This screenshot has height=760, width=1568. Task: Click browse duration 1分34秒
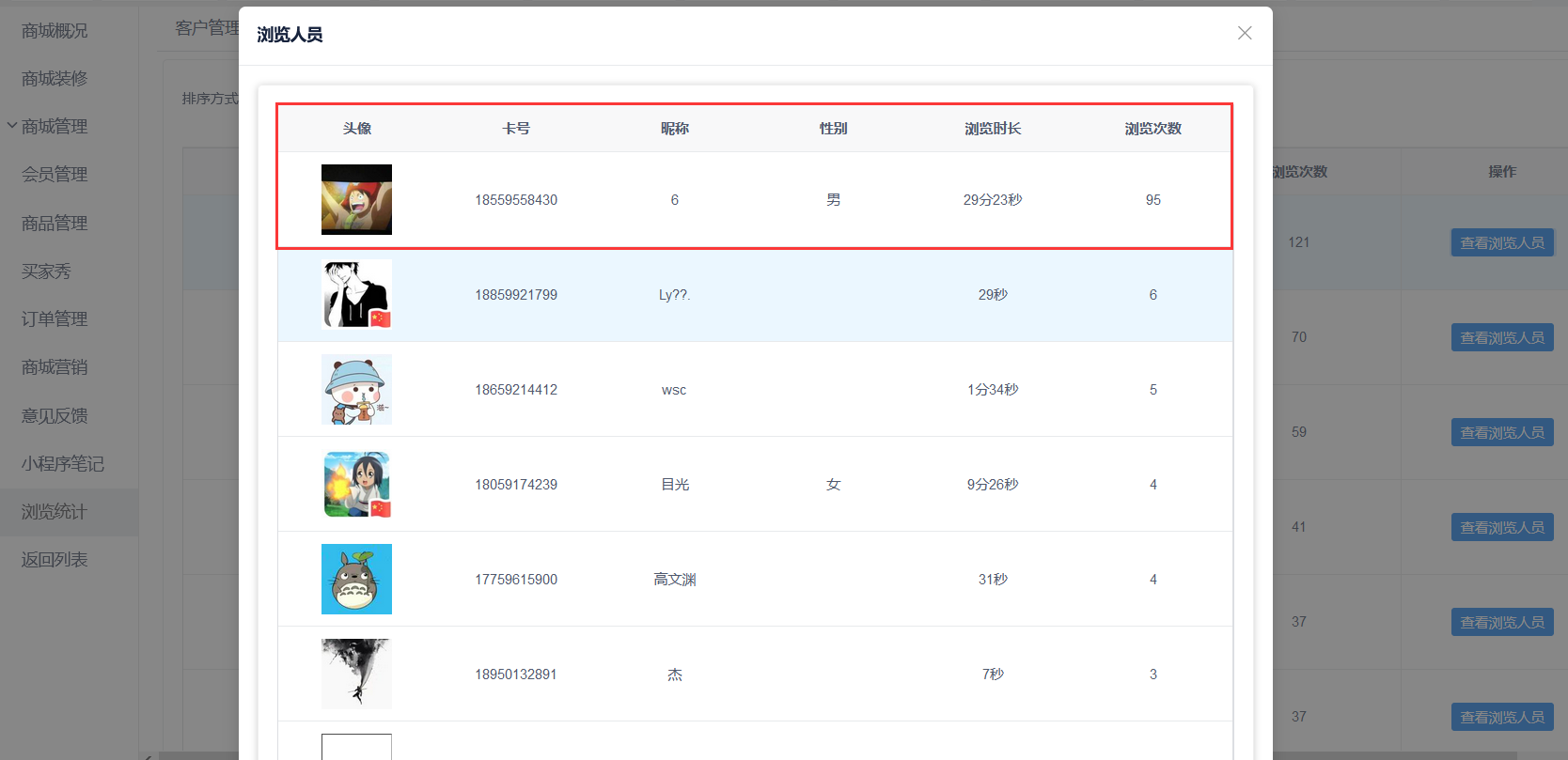(993, 390)
